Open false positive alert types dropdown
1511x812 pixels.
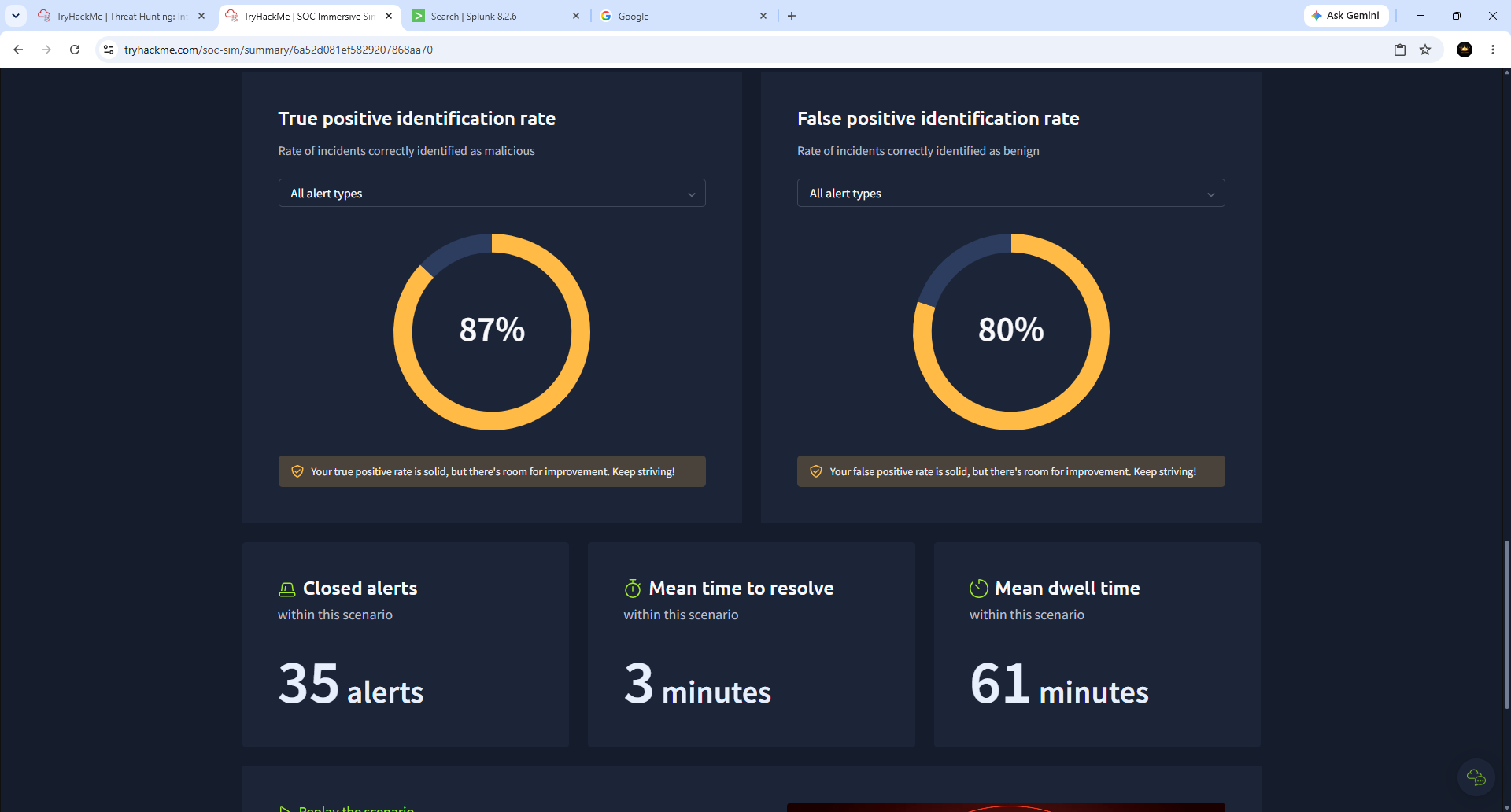1010,193
